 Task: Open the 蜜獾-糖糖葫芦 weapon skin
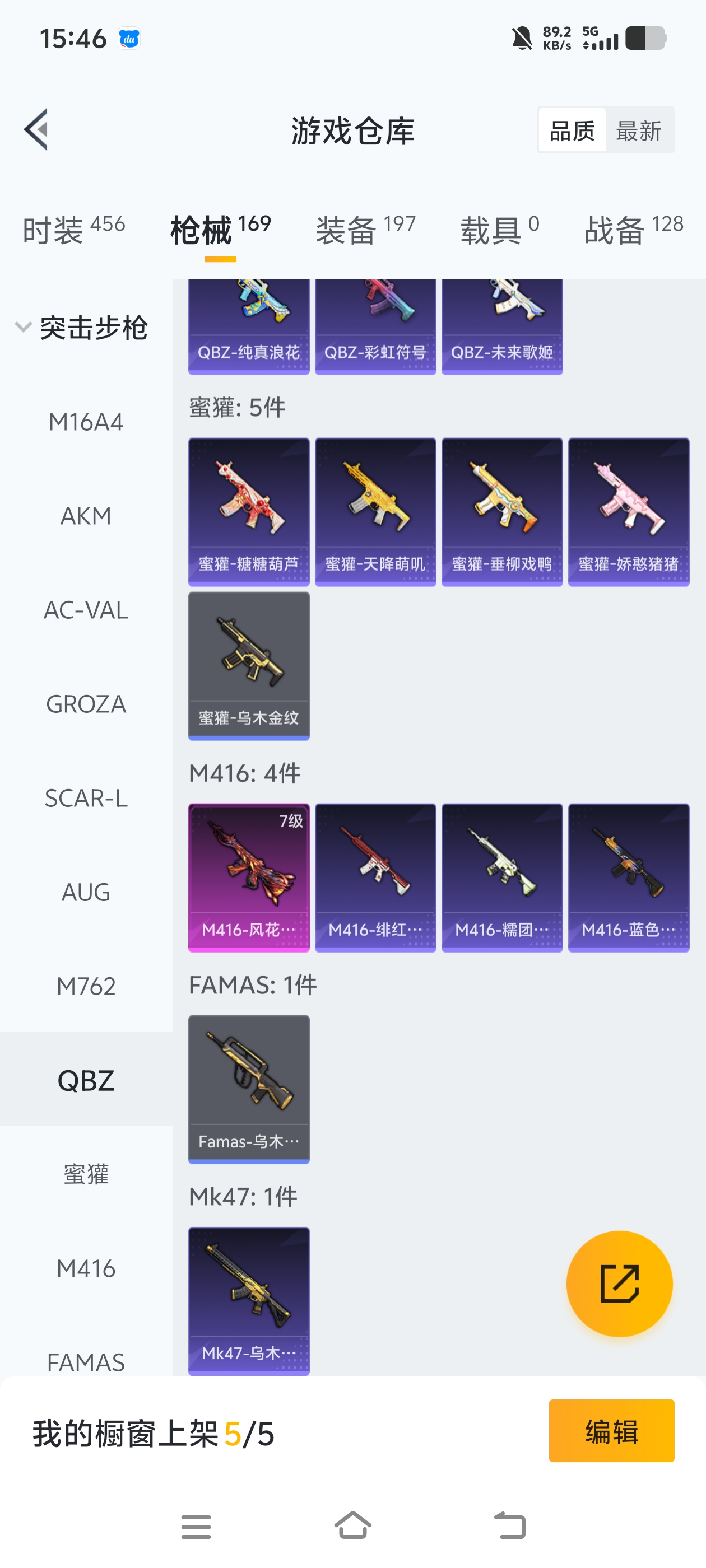[x=249, y=512]
